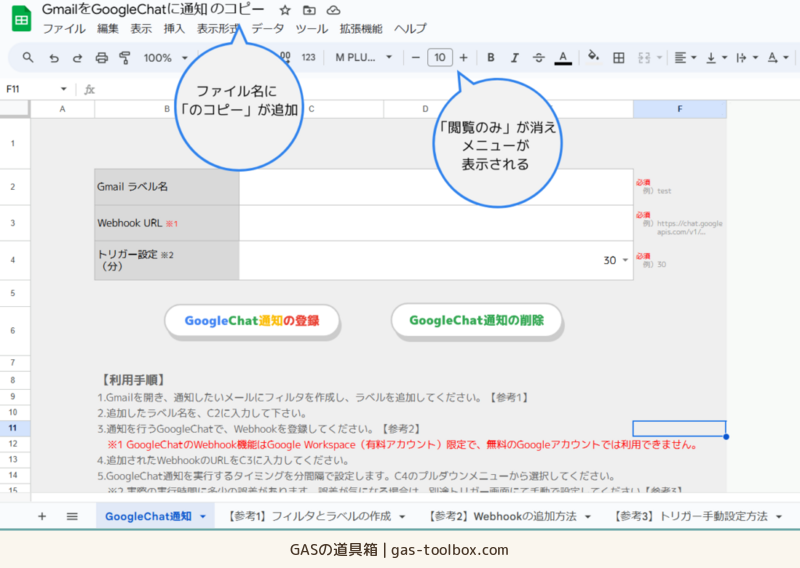Screen dimensions: 800x568
Task: Activate the paint format tool
Action: 125,58
